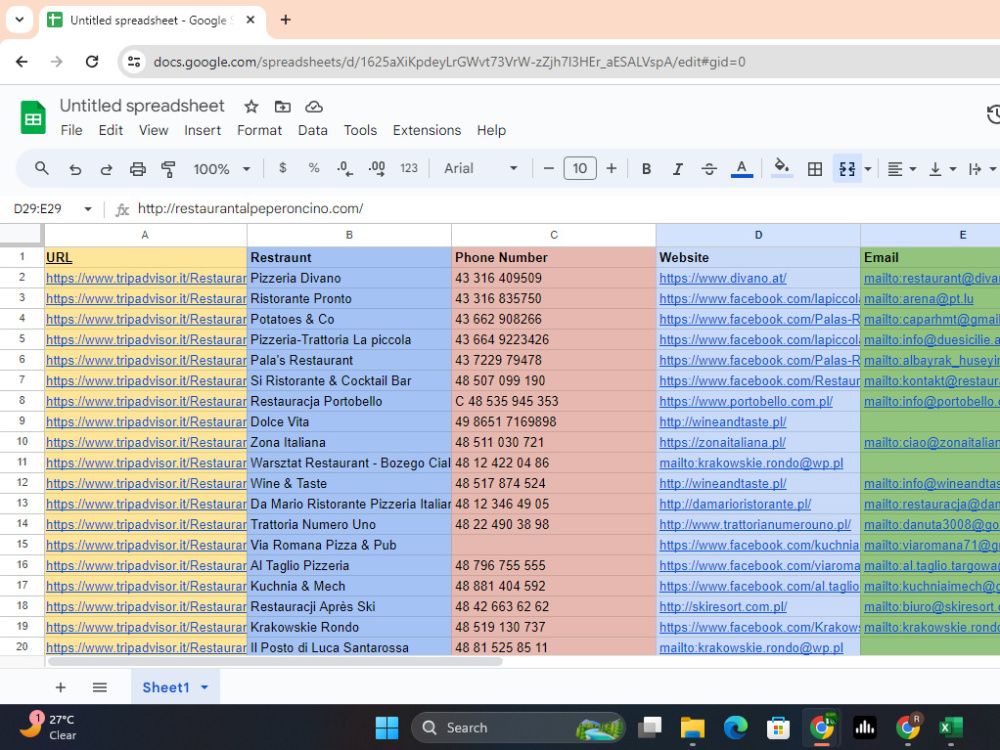Open the zoom 100% dropdown
1000x750 pixels.
(221, 169)
